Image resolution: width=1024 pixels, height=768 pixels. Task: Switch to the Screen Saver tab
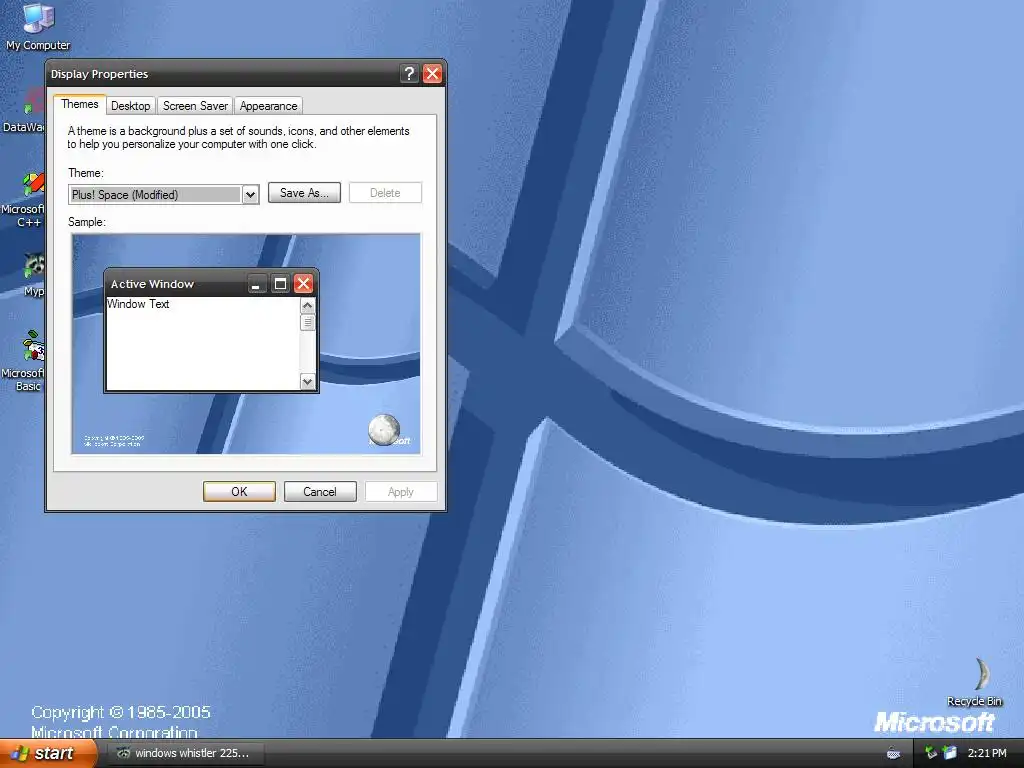pyautogui.click(x=195, y=106)
